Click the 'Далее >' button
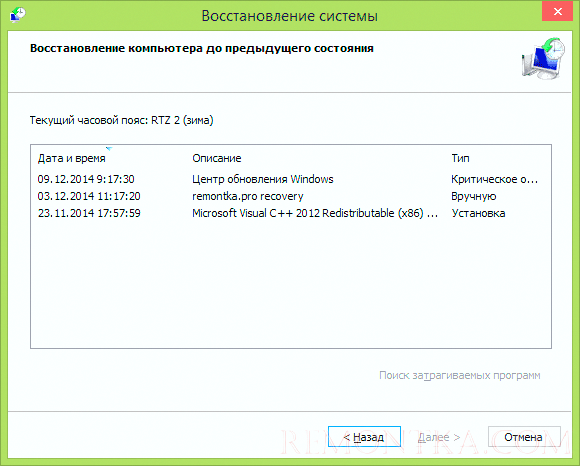The image size is (580, 466). click(439, 437)
